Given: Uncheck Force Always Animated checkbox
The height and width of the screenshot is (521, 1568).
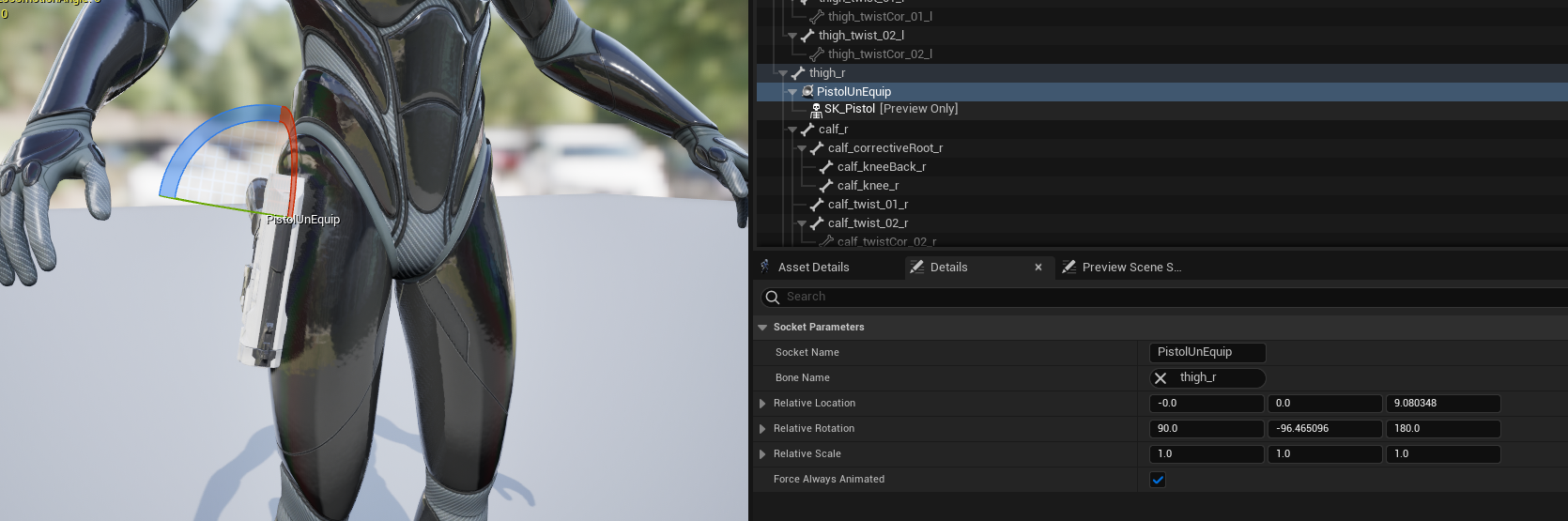Looking at the screenshot, I should click(x=1158, y=480).
